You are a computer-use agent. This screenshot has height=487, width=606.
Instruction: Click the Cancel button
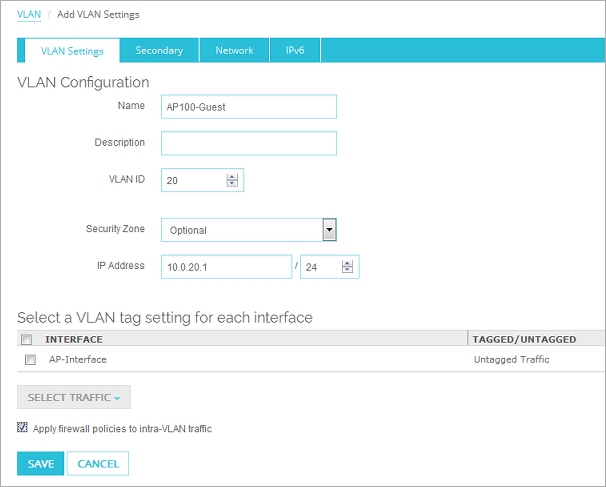pyautogui.click(x=98, y=464)
